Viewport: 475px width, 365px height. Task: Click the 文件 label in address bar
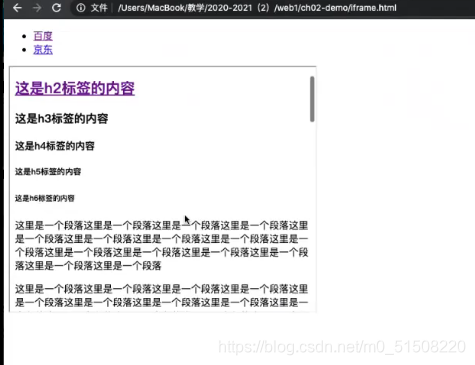click(x=99, y=8)
